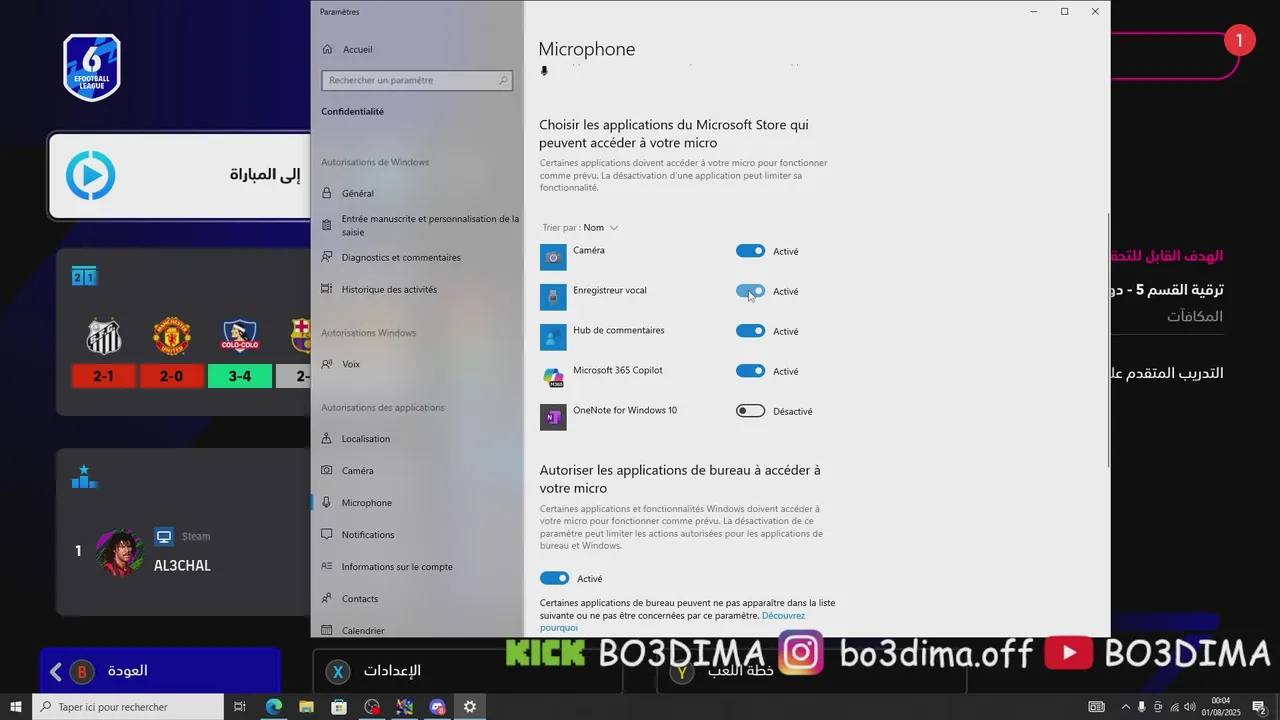This screenshot has width=1280, height=720.
Task: Click the green 3-4 match result box
Action: (x=240, y=376)
